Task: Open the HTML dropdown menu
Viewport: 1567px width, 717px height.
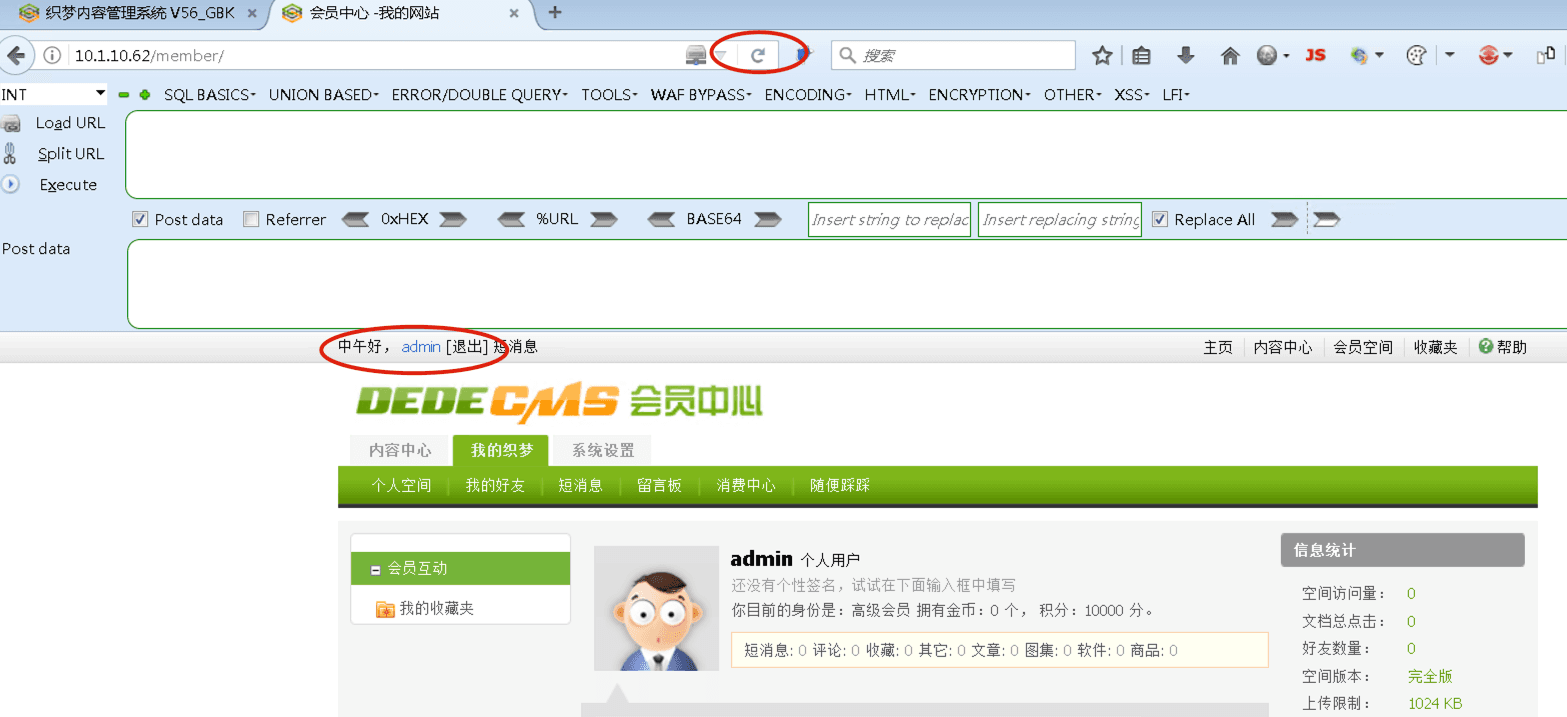Action: pos(890,95)
